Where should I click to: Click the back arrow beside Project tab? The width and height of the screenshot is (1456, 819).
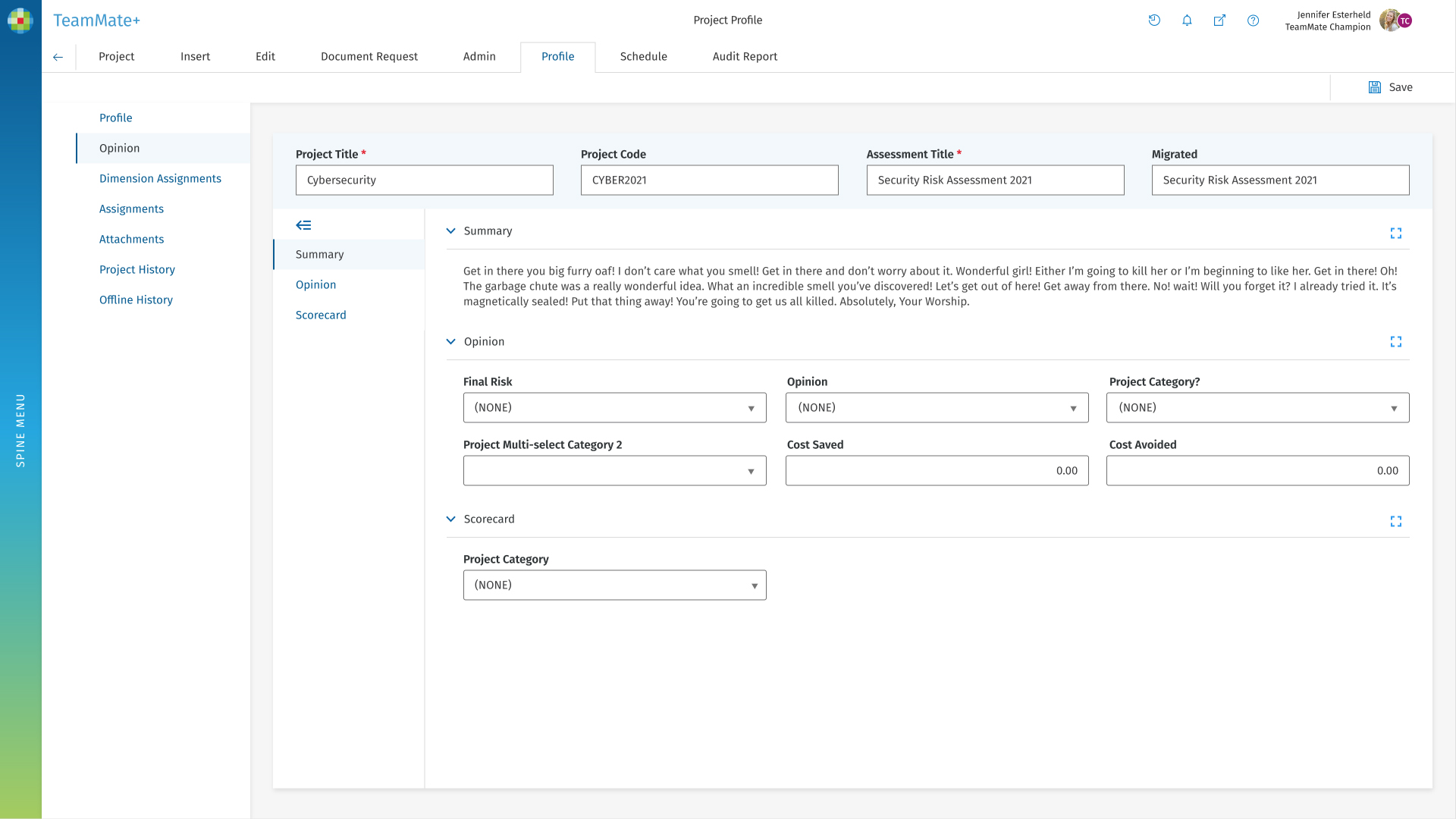pyautogui.click(x=58, y=57)
